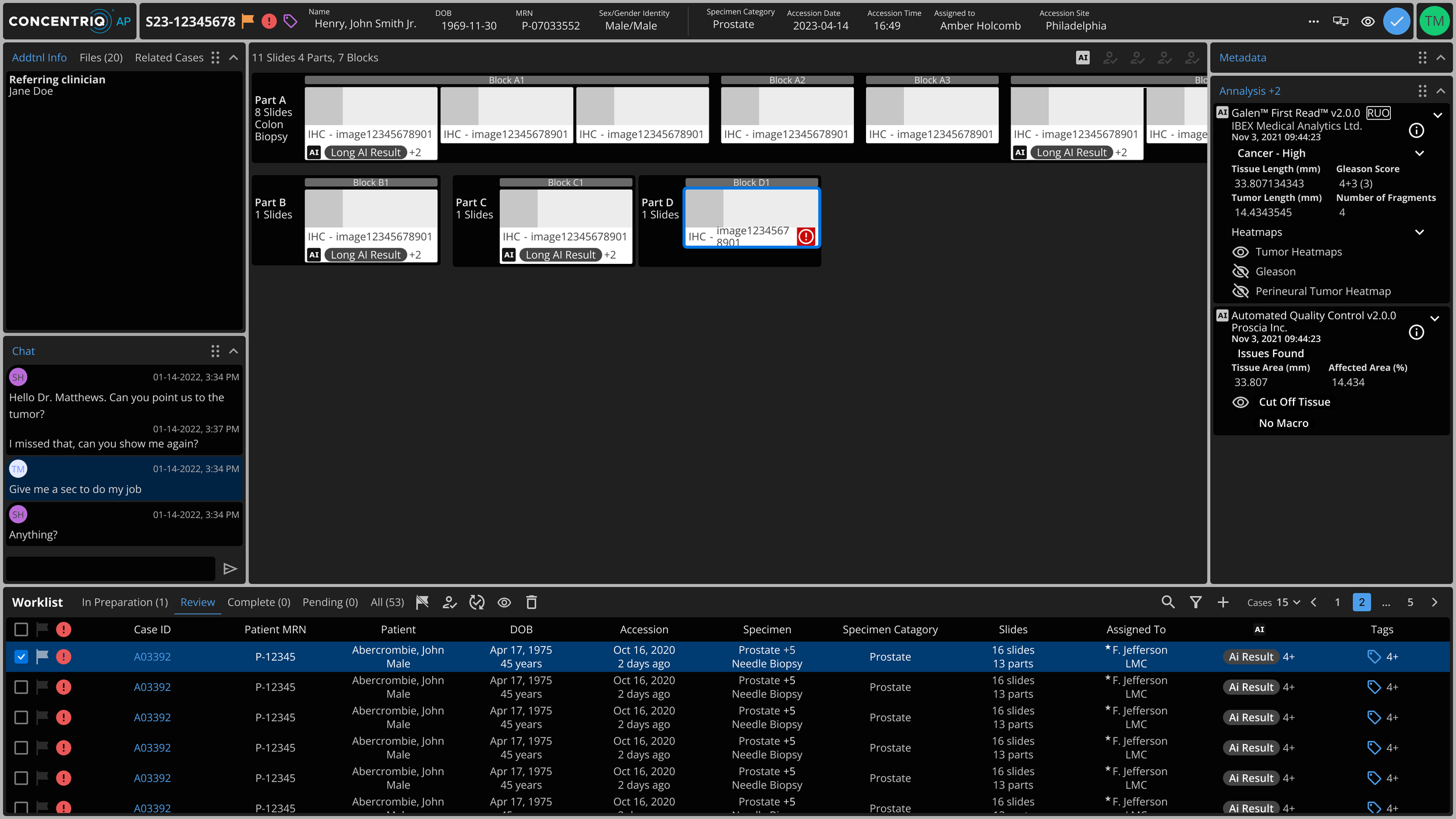This screenshot has width=1456, height=819.
Task: Open the worklist filter funnel icon
Action: click(x=1196, y=602)
